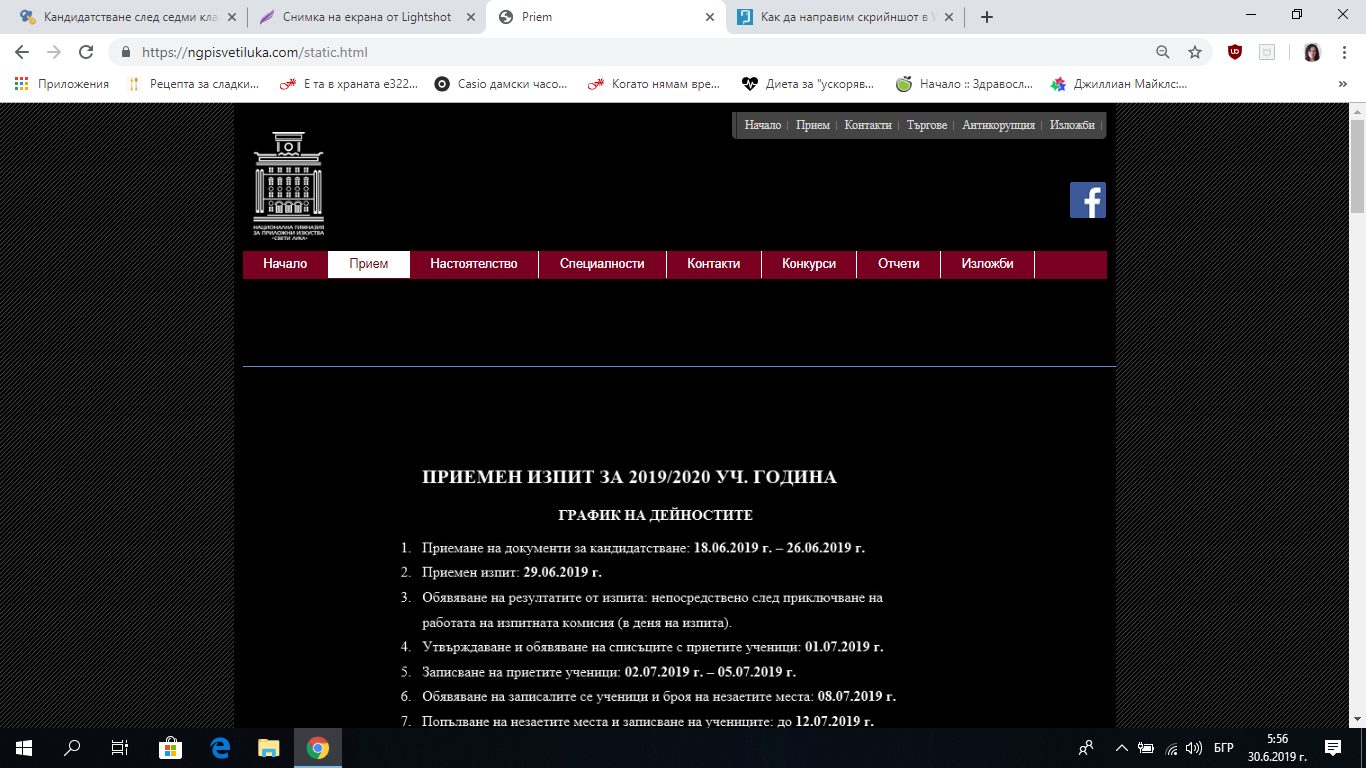Open the Приложения apps shortcut

(62, 84)
